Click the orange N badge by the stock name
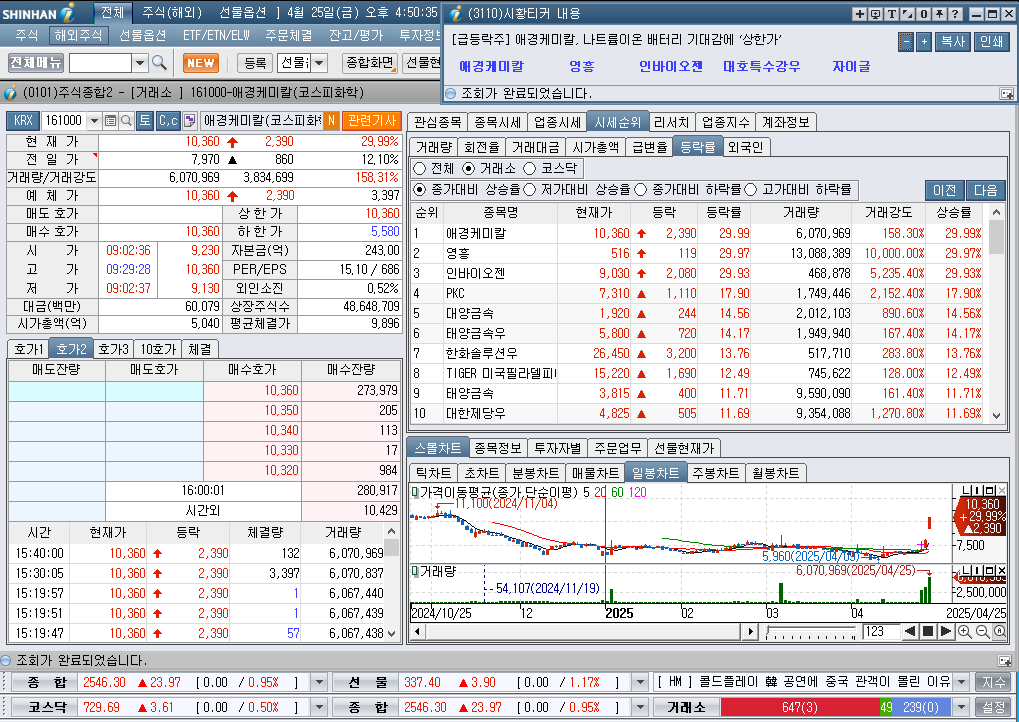This screenshot has height=722, width=1019. [x=331, y=121]
